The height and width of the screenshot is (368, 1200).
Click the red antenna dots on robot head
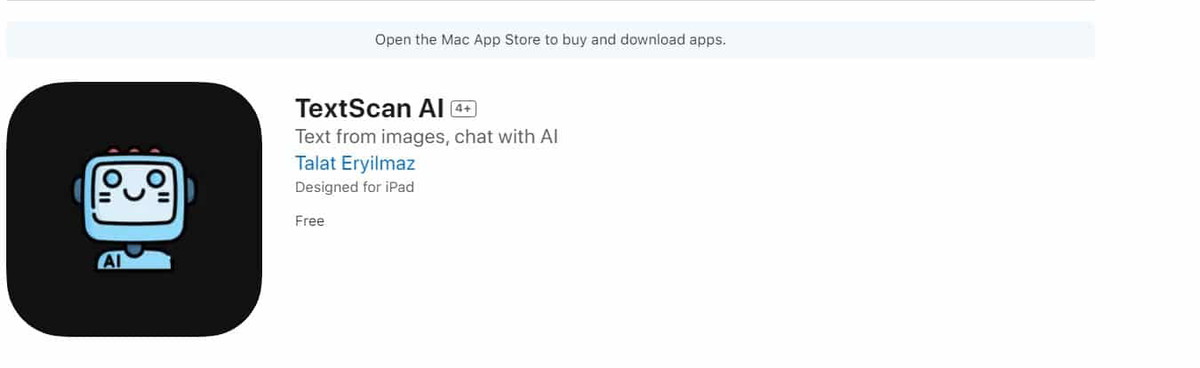[134, 150]
